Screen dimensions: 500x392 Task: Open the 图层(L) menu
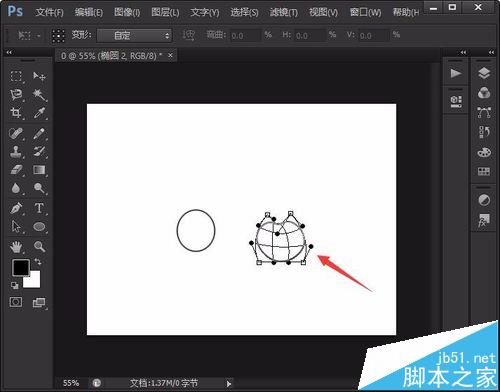pyautogui.click(x=165, y=13)
